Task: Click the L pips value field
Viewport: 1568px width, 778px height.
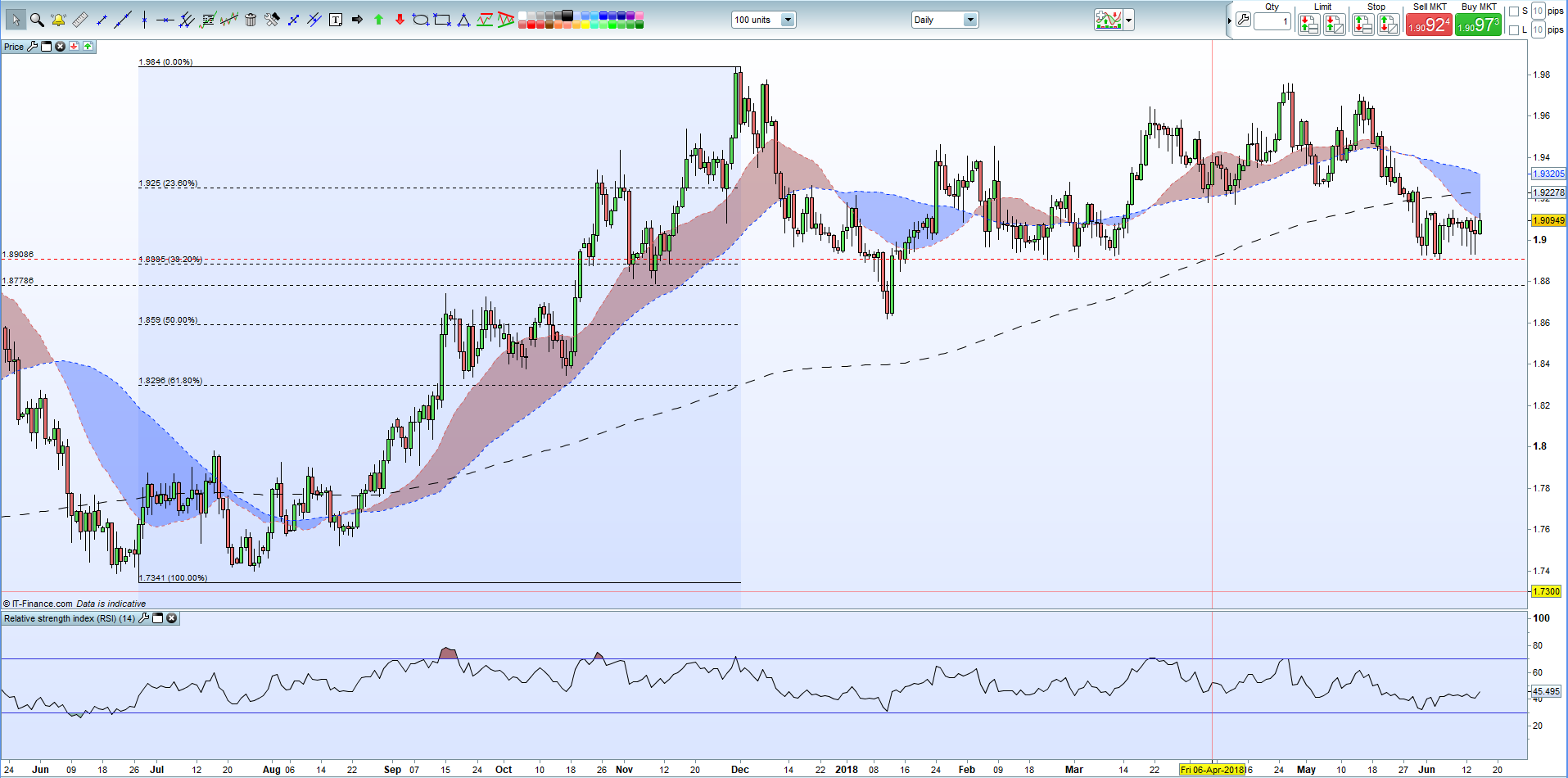Action: tap(1539, 29)
